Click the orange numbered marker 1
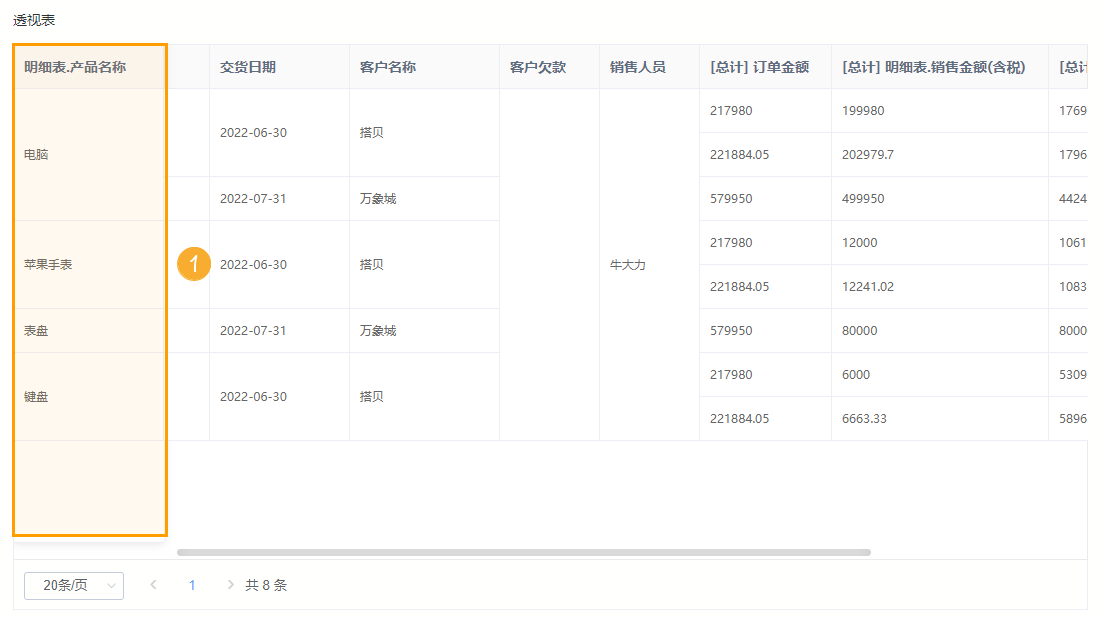This screenshot has height=617, width=1101. (194, 264)
